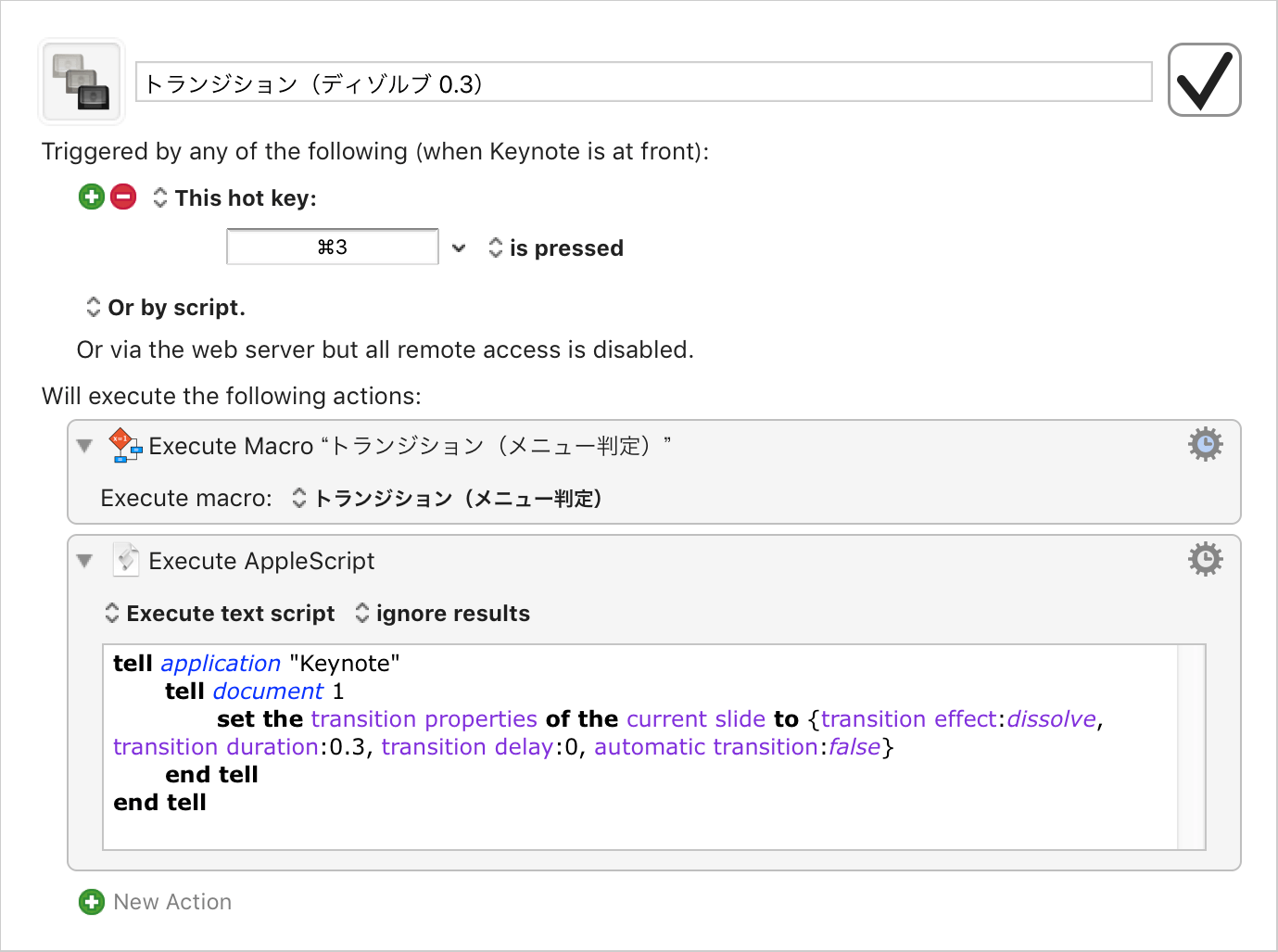Select the Execute AppleScript action title

coord(261,561)
